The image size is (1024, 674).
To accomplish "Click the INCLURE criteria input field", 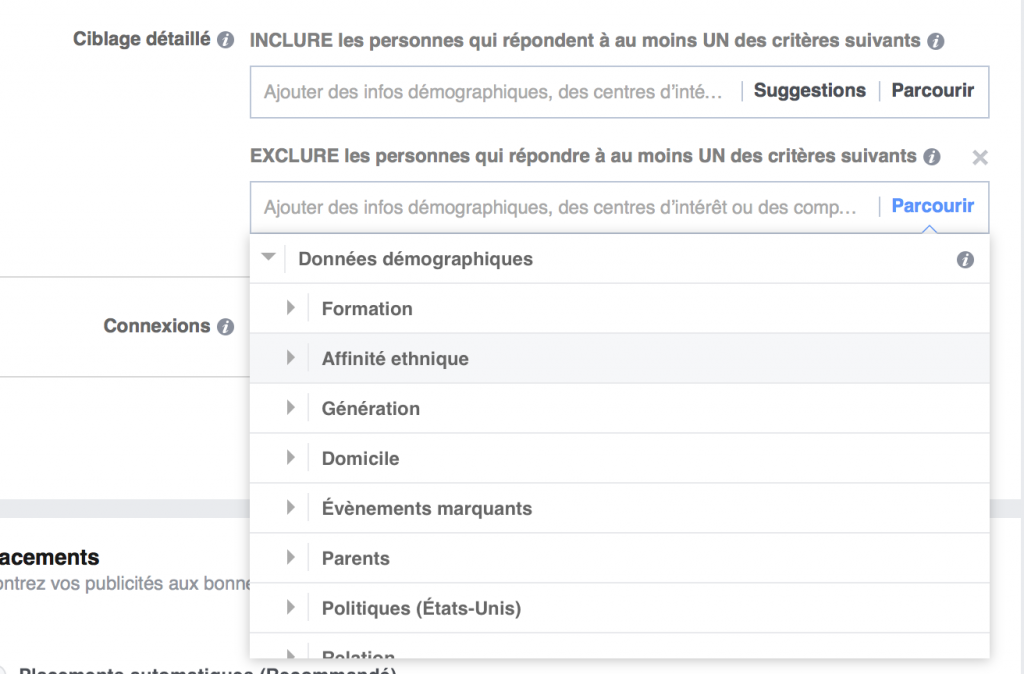I will (x=492, y=92).
